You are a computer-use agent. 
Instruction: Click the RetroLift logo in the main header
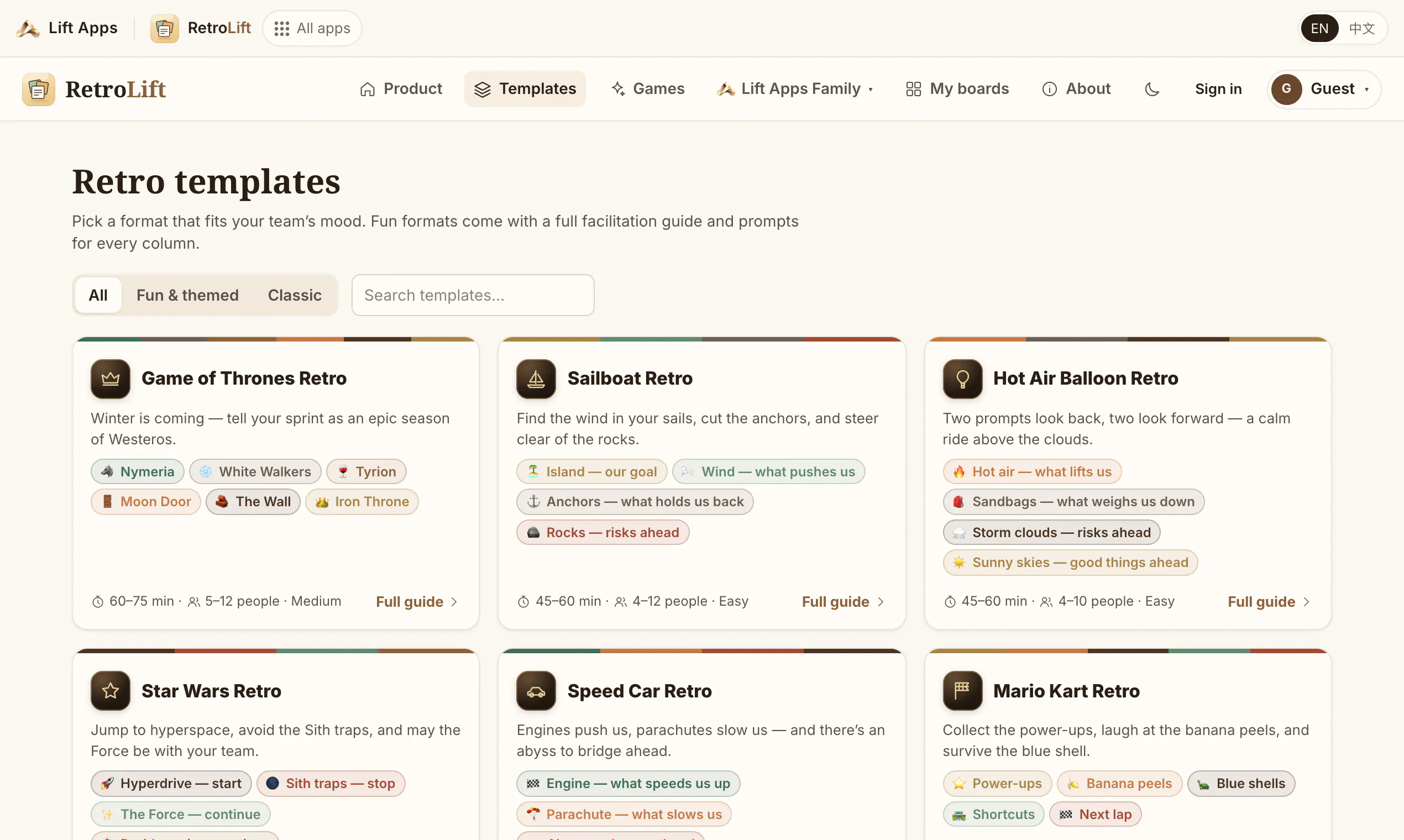click(94, 89)
